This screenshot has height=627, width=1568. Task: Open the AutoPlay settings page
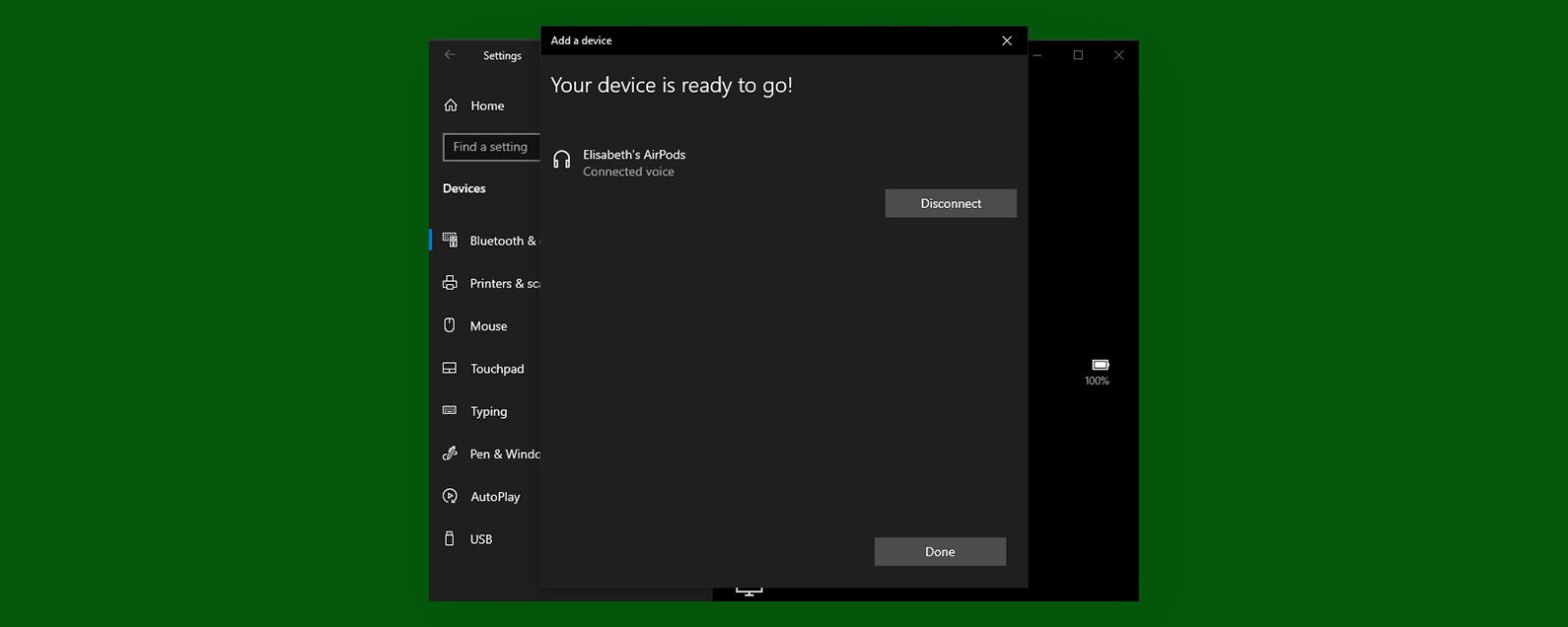click(x=494, y=497)
